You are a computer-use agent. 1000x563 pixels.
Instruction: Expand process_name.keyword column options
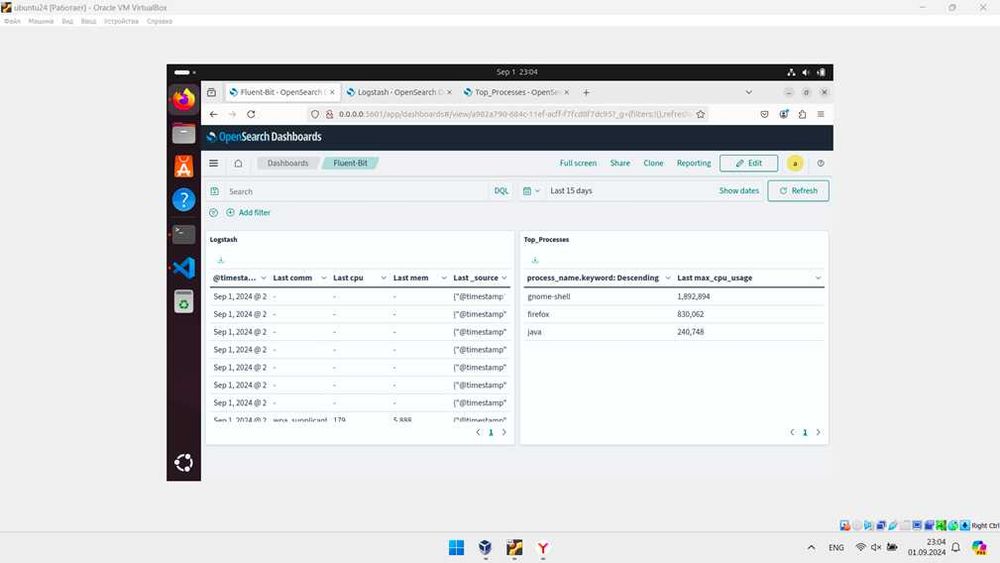point(668,278)
